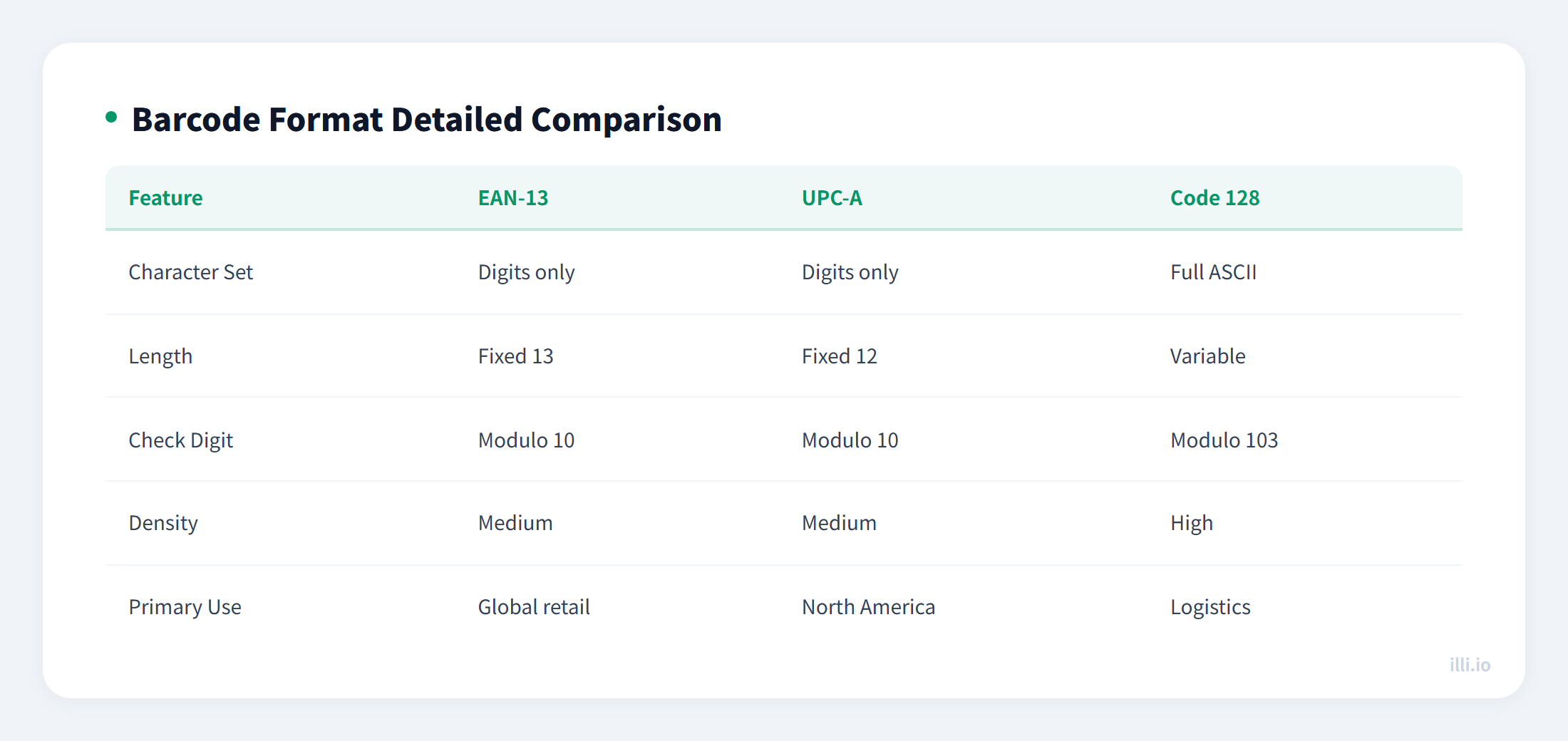
Task: Click the Fixed 13 cell under EAN-13
Action: click(515, 356)
